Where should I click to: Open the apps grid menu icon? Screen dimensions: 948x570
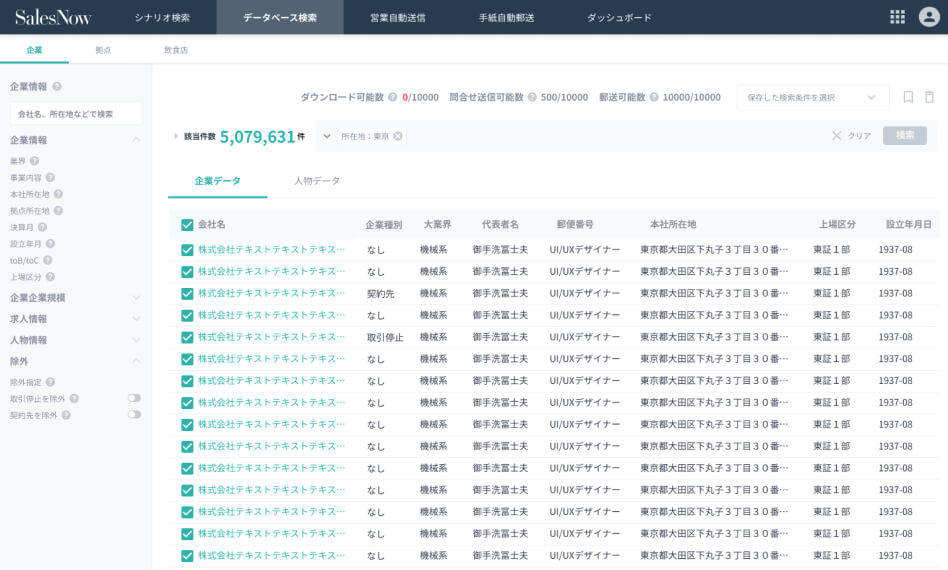click(x=897, y=17)
